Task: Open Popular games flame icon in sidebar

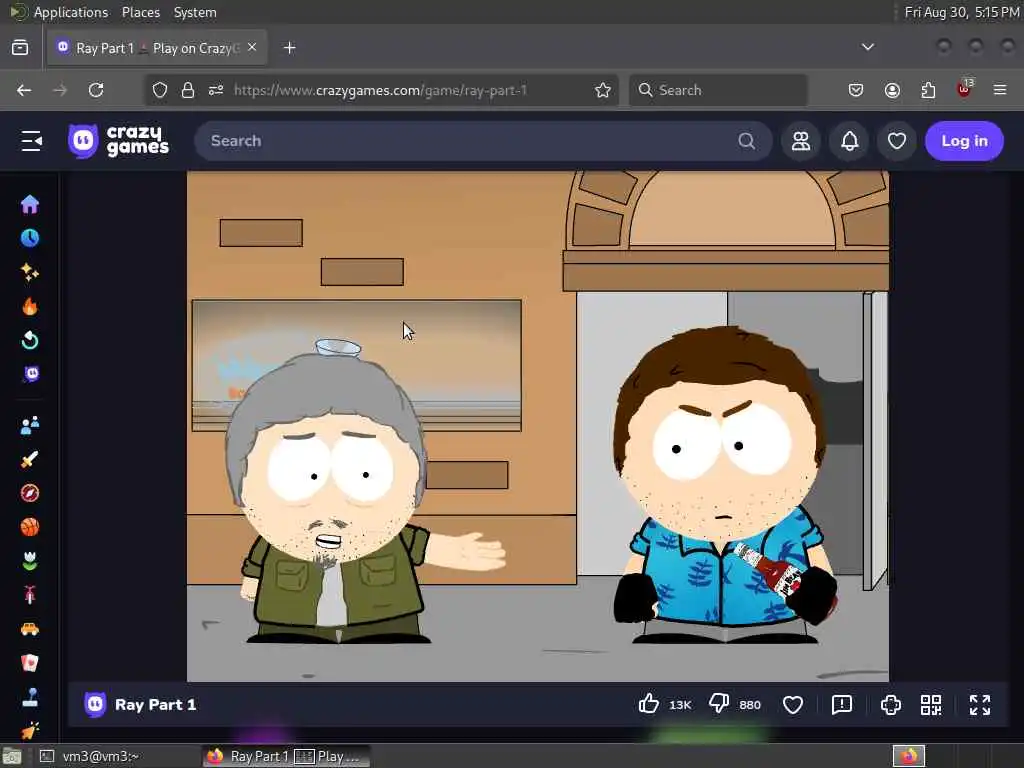Action: tap(30, 306)
